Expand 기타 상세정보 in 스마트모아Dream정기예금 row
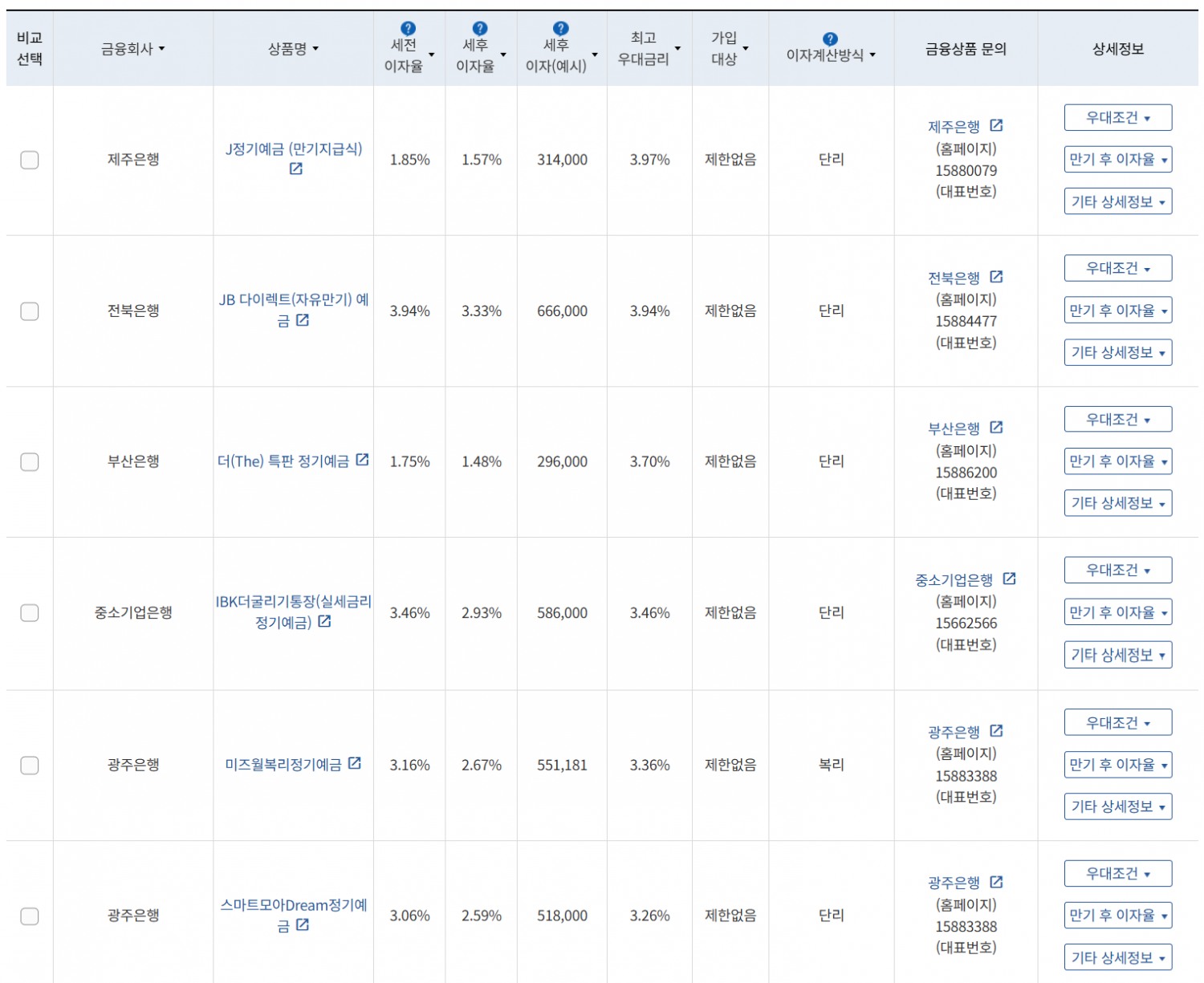Image resolution: width=1204 pixels, height=983 pixels. pos(1117,957)
